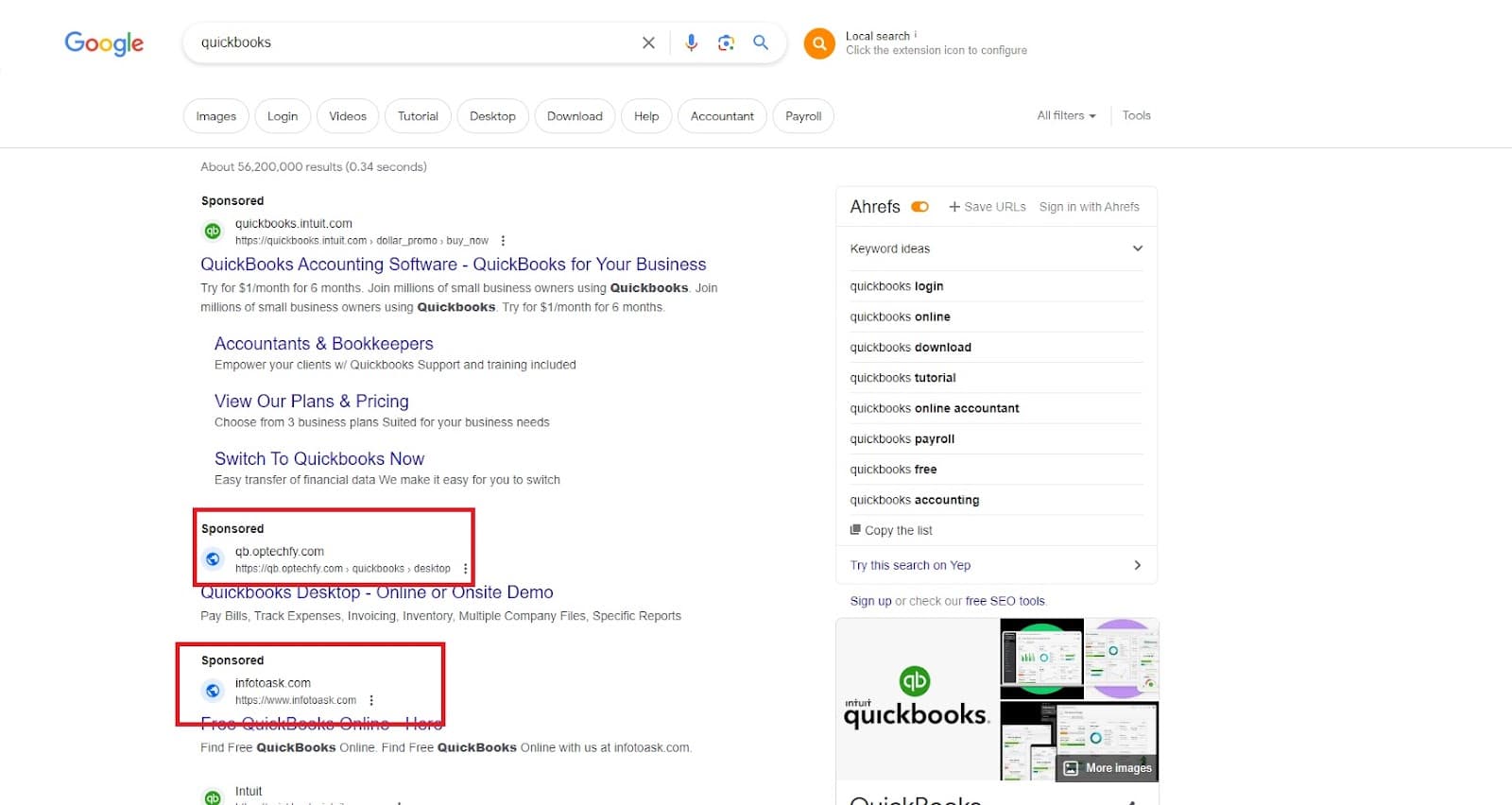Image resolution: width=1512 pixels, height=805 pixels.
Task: Select keyword idea quickbooks accounting
Action: [915, 500]
